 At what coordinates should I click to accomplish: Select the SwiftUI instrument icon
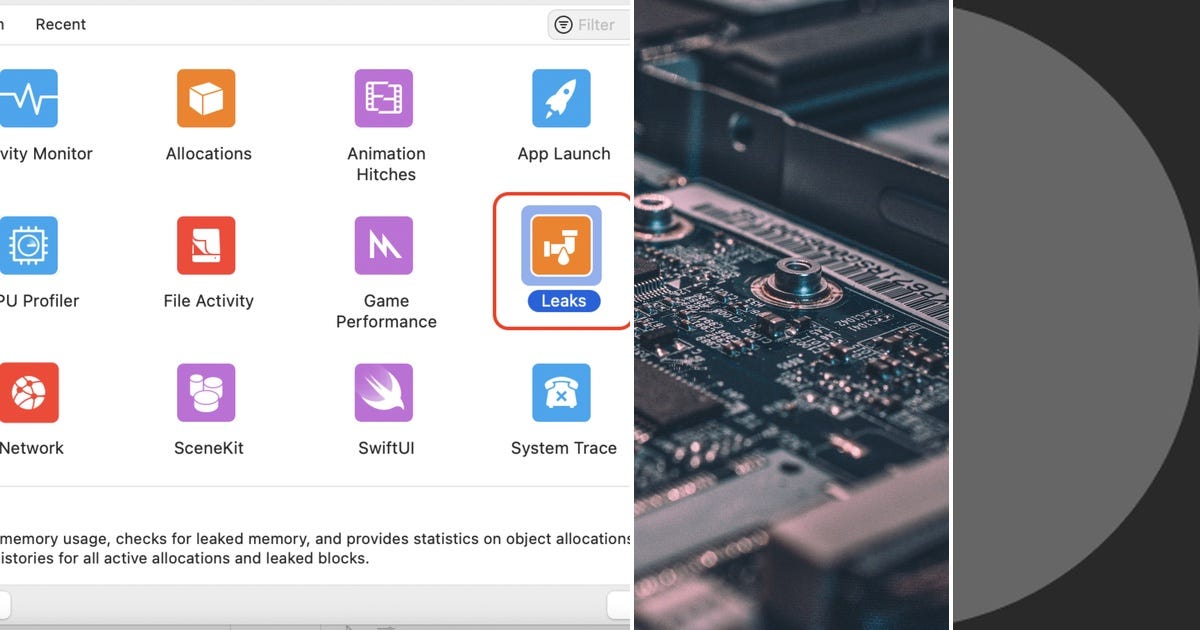click(385, 392)
